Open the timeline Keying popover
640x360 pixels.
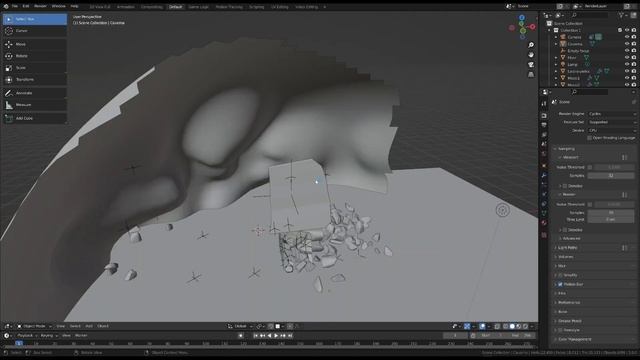click(x=49, y=336)
